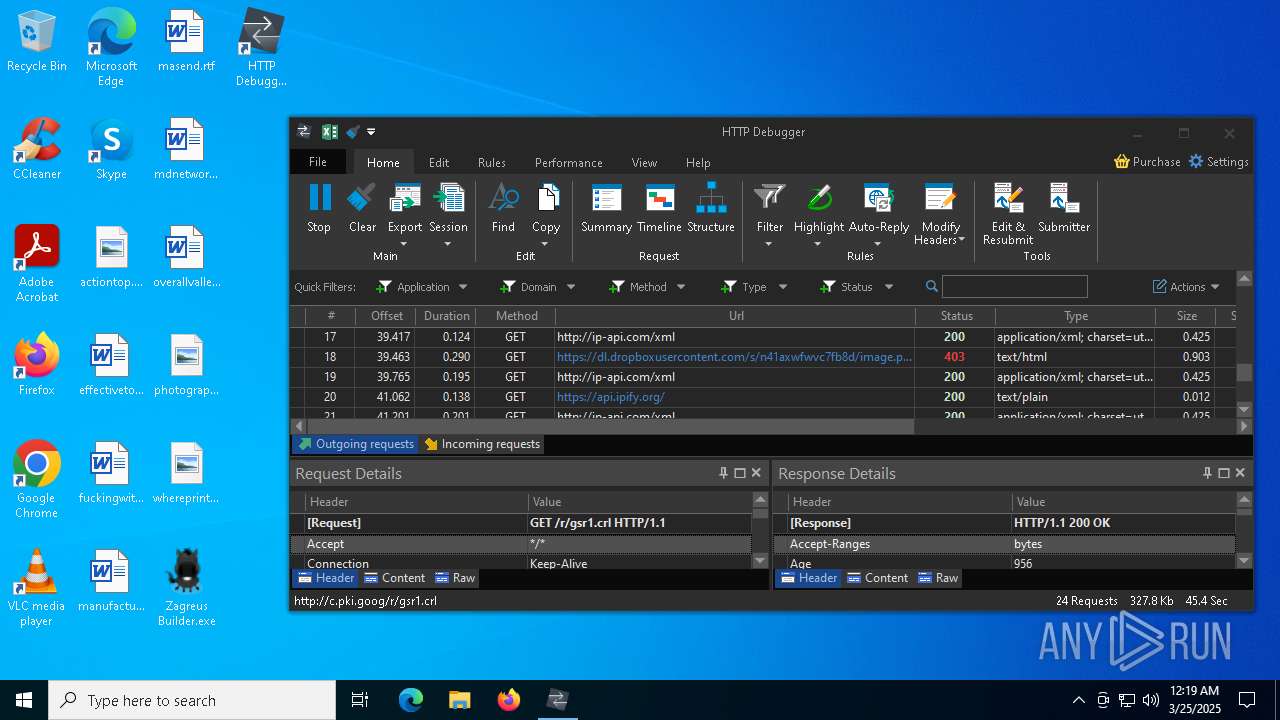
Task: Show Request Details Content tab
Action: point(394,578)
